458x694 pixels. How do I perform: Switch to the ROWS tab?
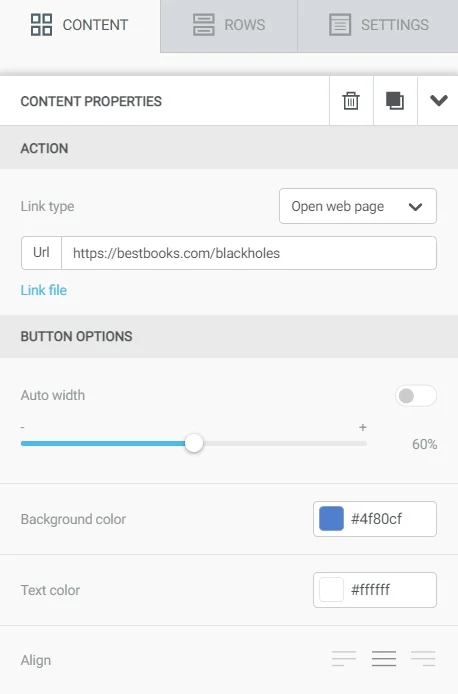click(x=229, y=26)
